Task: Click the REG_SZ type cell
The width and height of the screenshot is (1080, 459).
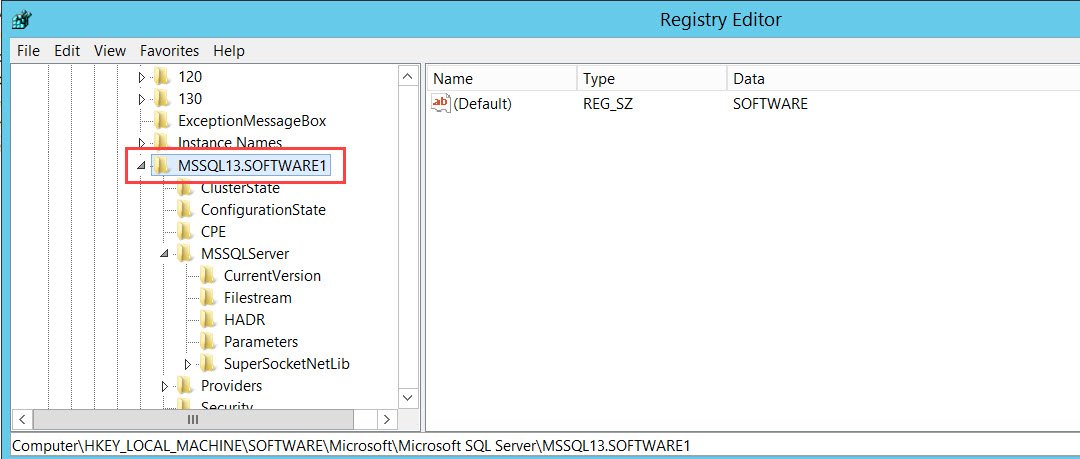Action: coord(608,104)
